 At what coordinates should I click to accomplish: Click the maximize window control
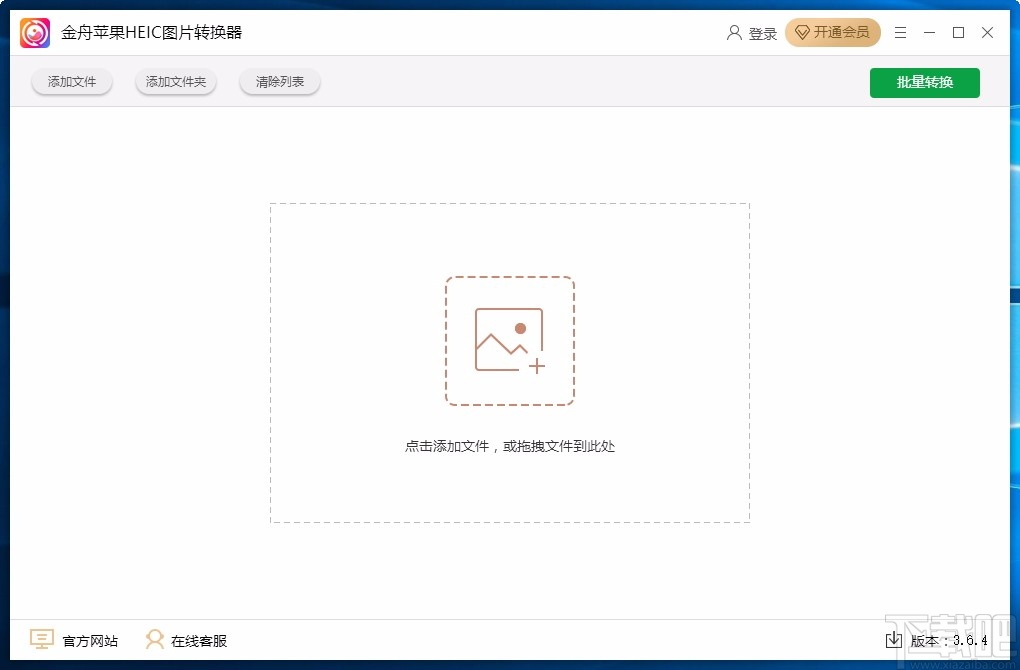pyautogui.click(x=958, y=32)
